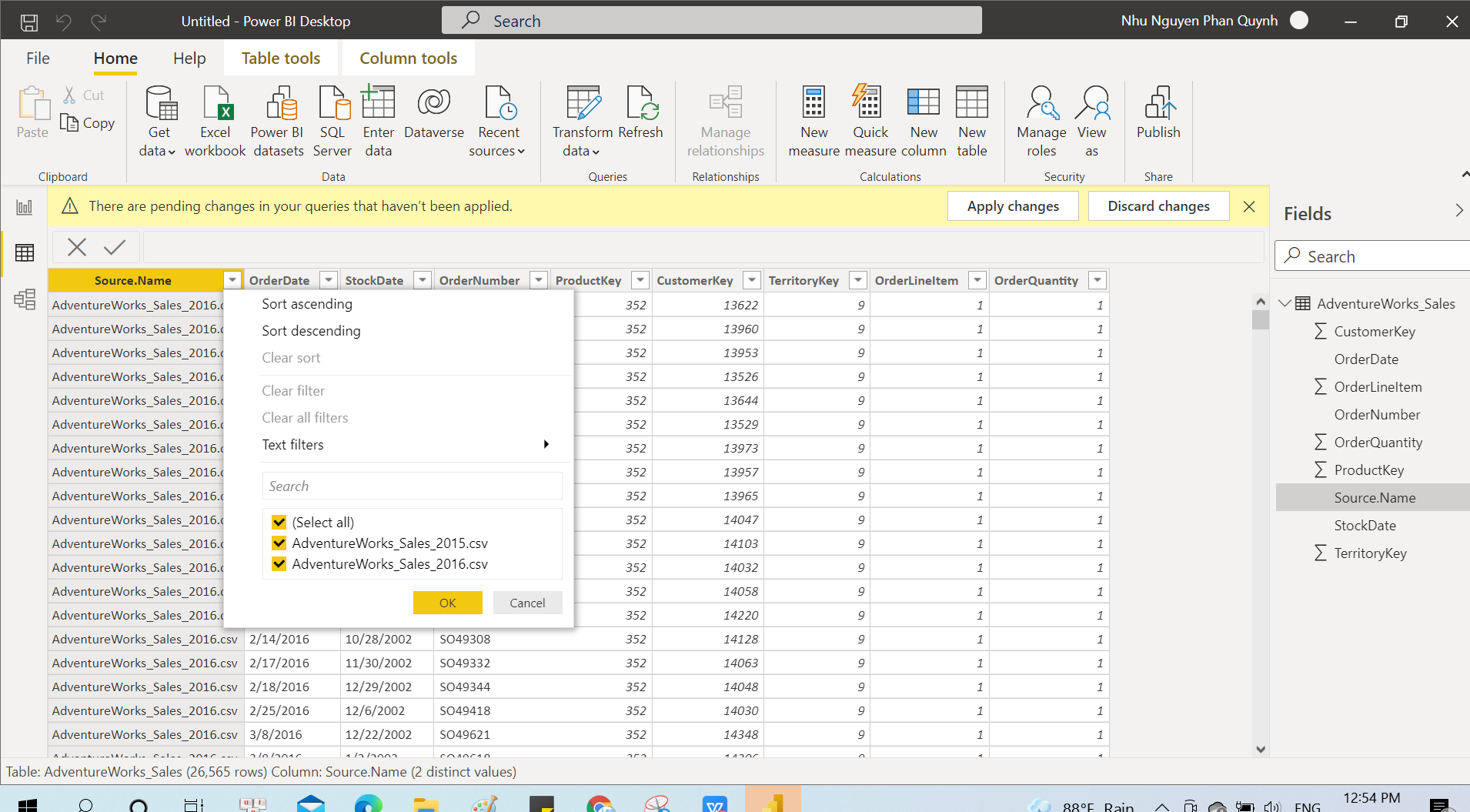Open Power BI datasets
The width and height of the screenshot is (1470, 812).
coord(278,122)
